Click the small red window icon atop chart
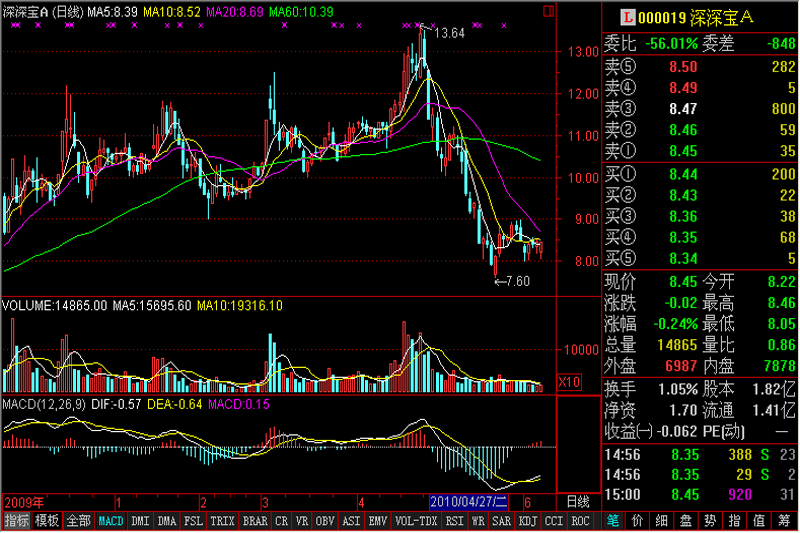Screen dimensions: 800x533 pyautogui.click(x=548, y=11)
